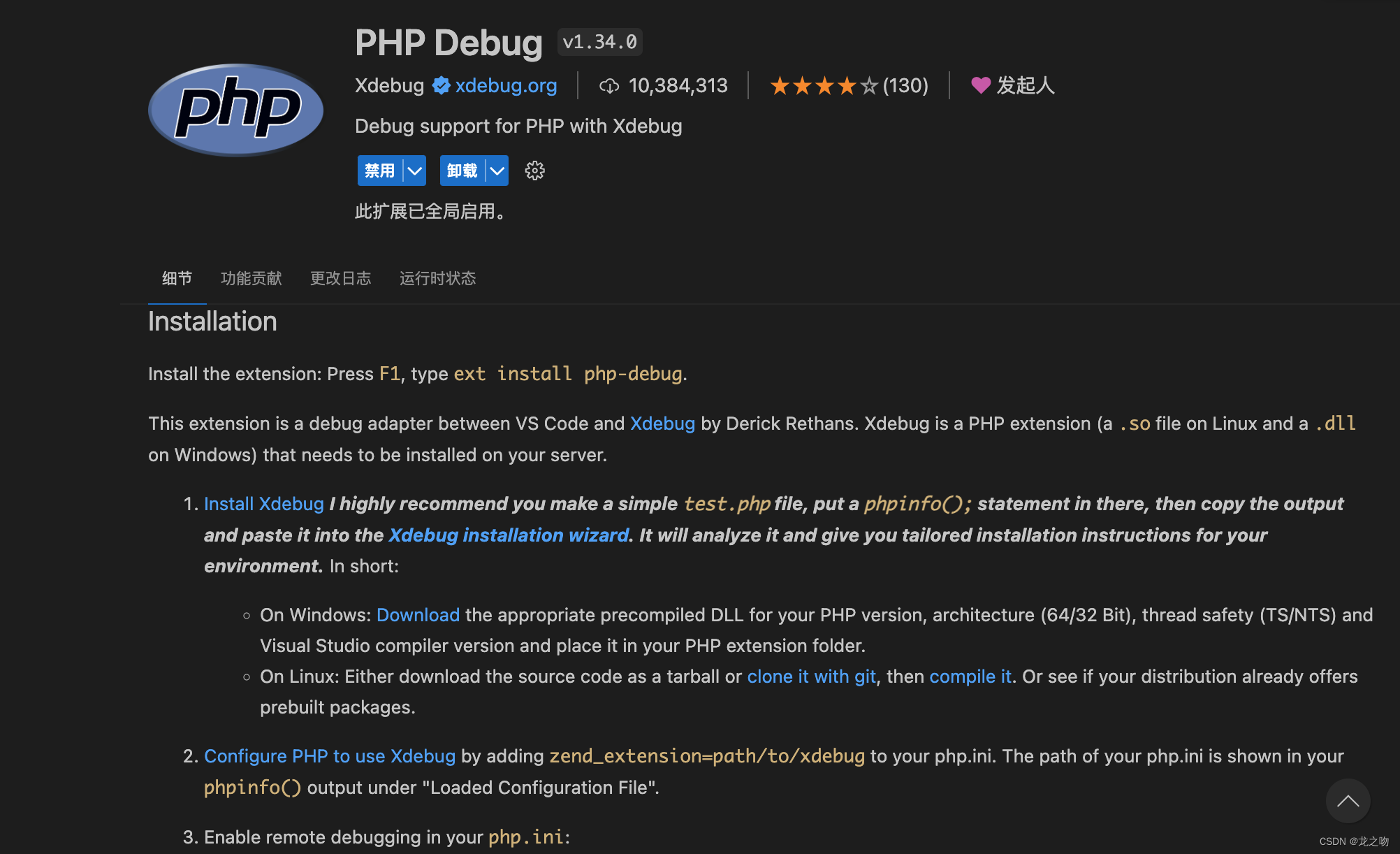The width and height of the screenshot is (1400, 854).
Task: Click the verified publisher badge next to Xdebug
Action: pyautogui.click(x=441, y=85)
